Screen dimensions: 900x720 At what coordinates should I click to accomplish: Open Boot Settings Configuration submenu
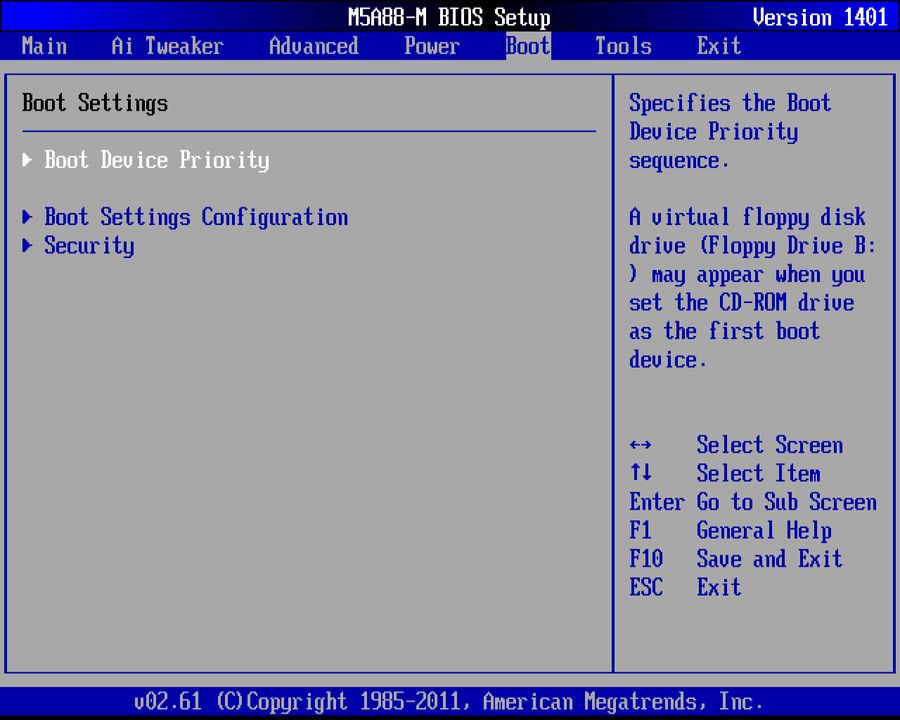coord(196,218)
